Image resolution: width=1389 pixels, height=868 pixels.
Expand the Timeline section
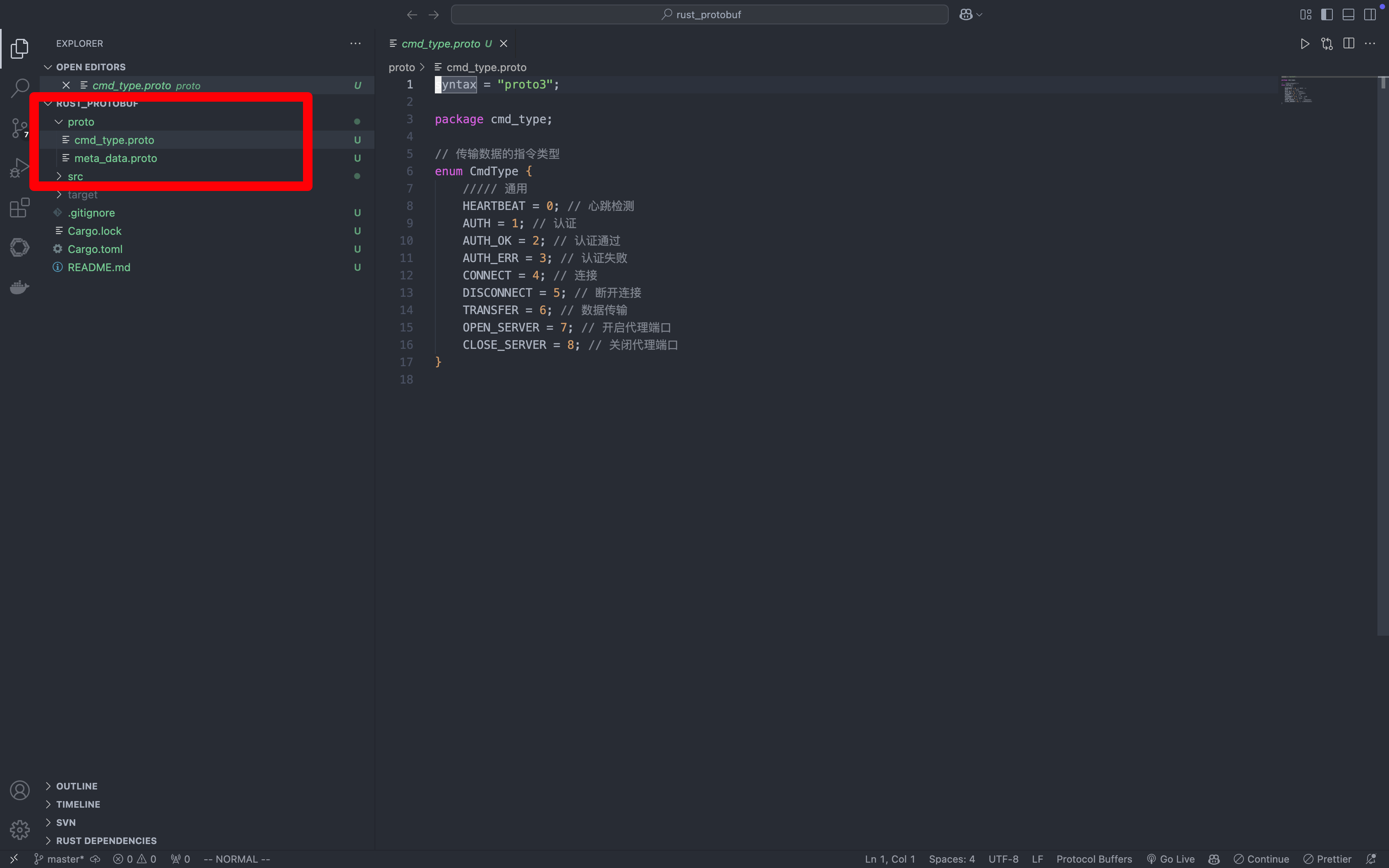(x=207, y=804)
